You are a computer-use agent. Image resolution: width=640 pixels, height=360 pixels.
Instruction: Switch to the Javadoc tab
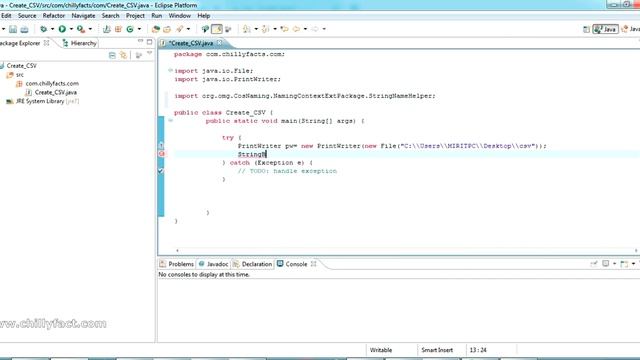coord(213,264)
